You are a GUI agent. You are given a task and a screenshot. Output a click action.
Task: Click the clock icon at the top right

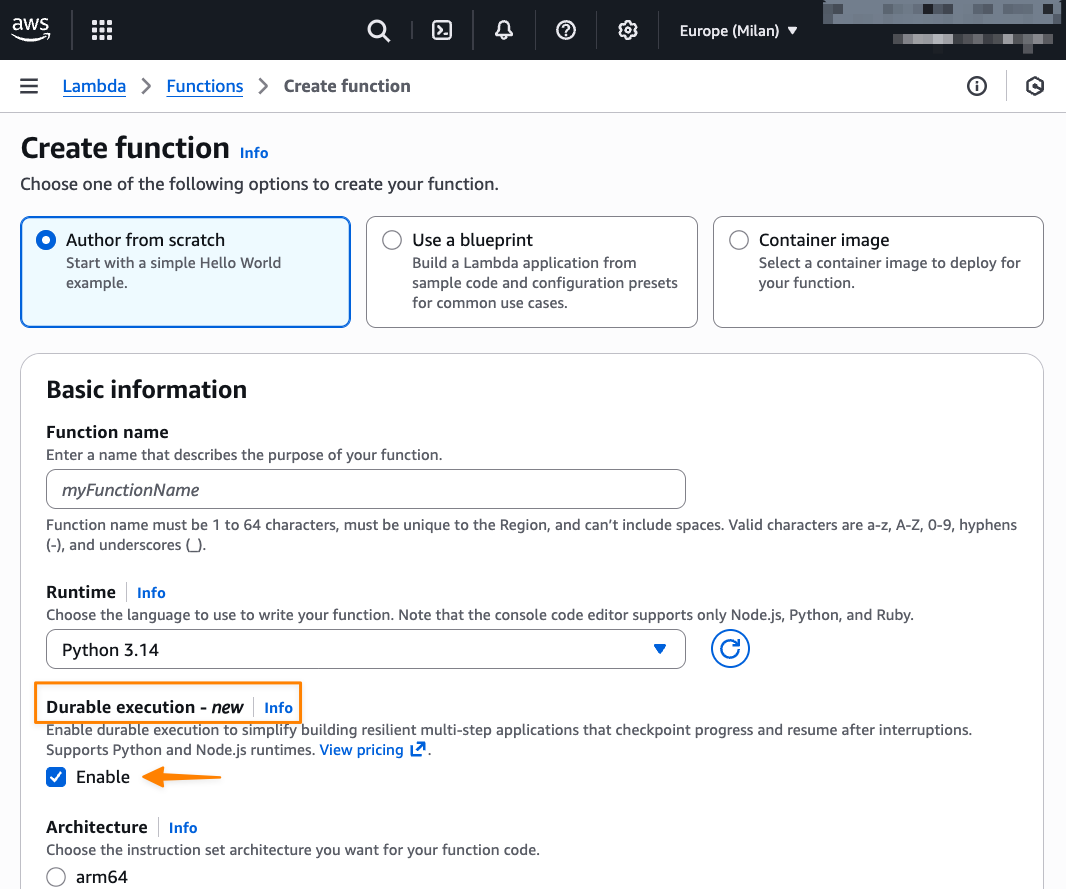1035,86
